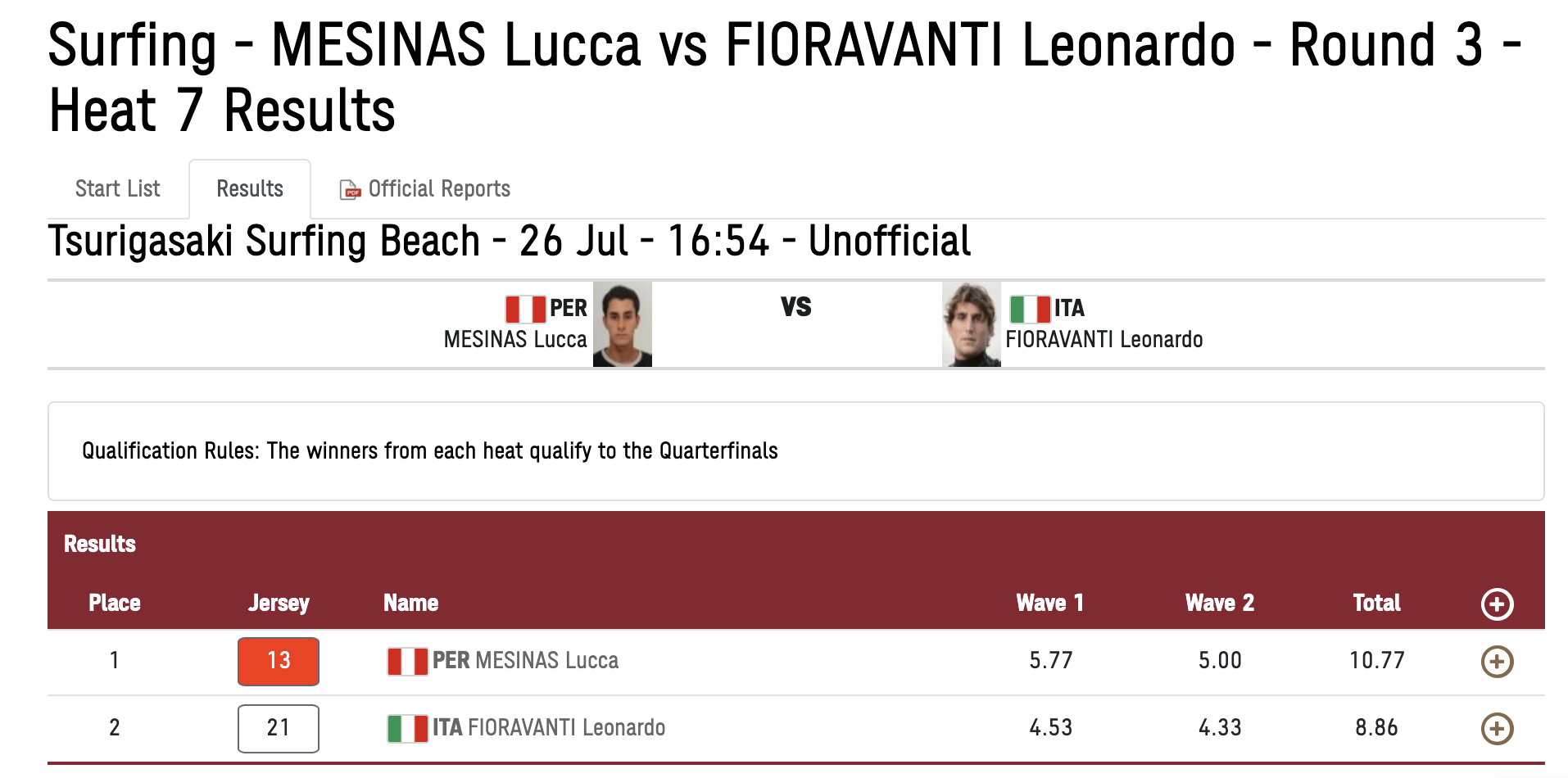Click white jersey number 21 badge

pos(279,728)
